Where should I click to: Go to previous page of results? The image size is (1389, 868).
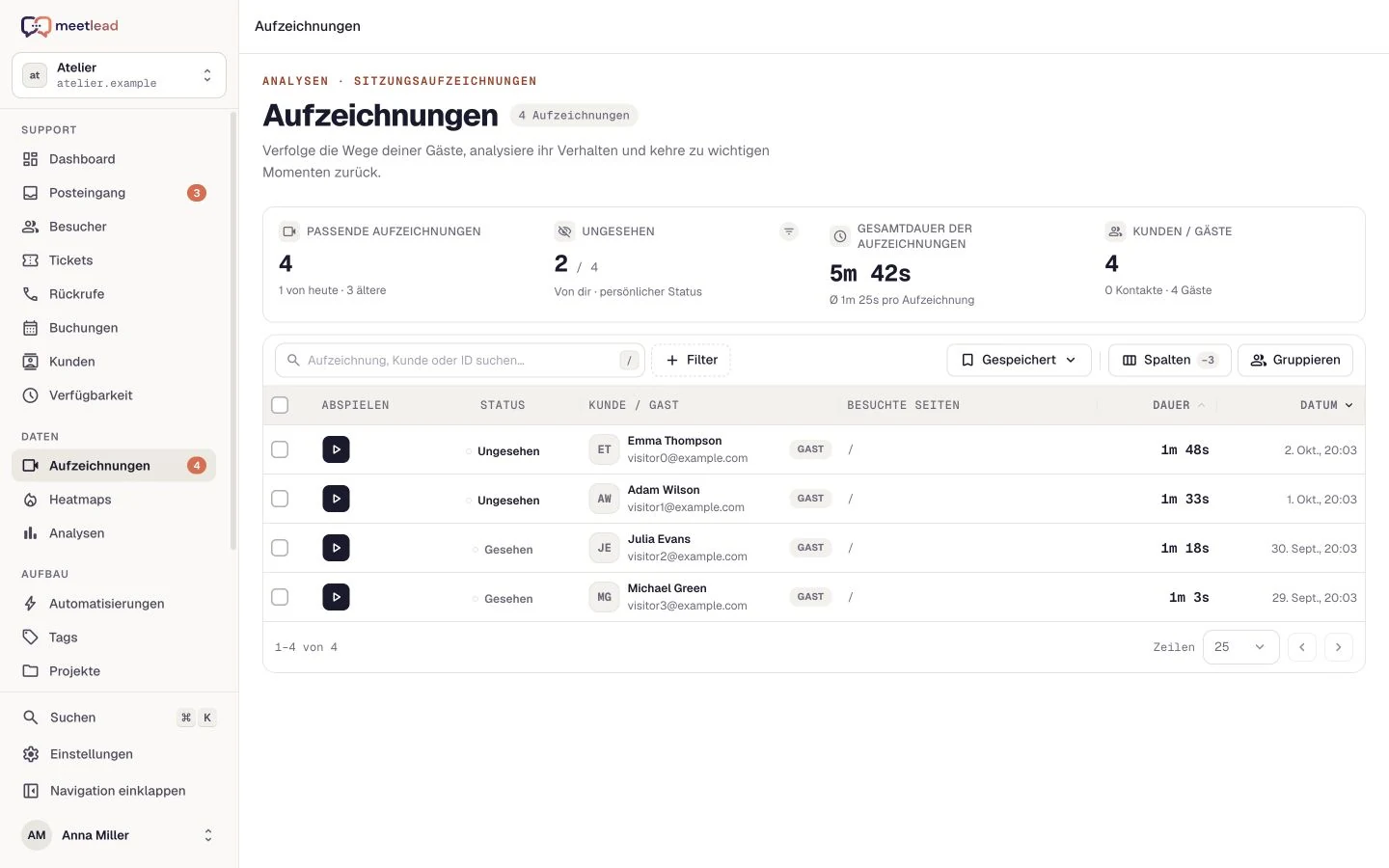click(1301, 647)
